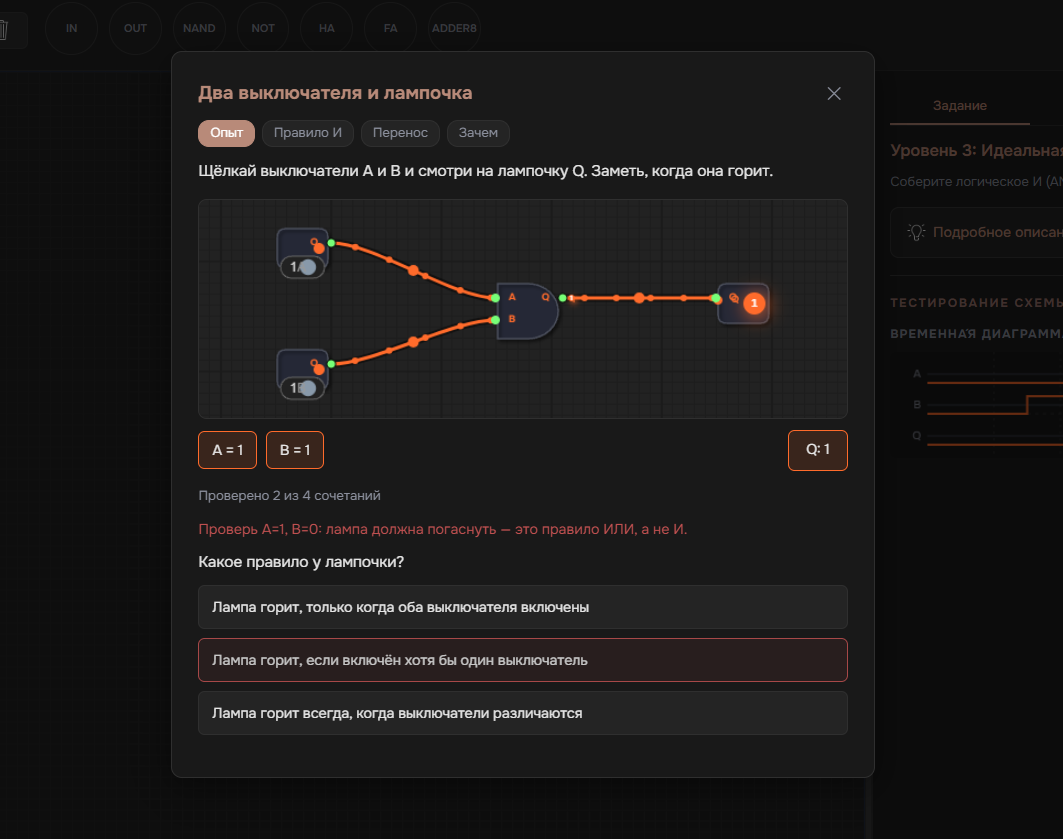Click 'Проверено 2 из 4 сочетаний' text
This screenshot has width=1063, height=839.
(x=289, y=495)
